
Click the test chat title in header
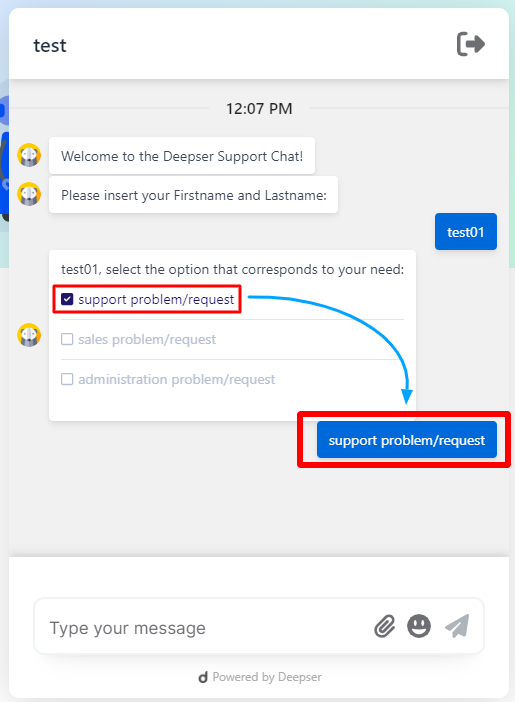coord(50,46)
